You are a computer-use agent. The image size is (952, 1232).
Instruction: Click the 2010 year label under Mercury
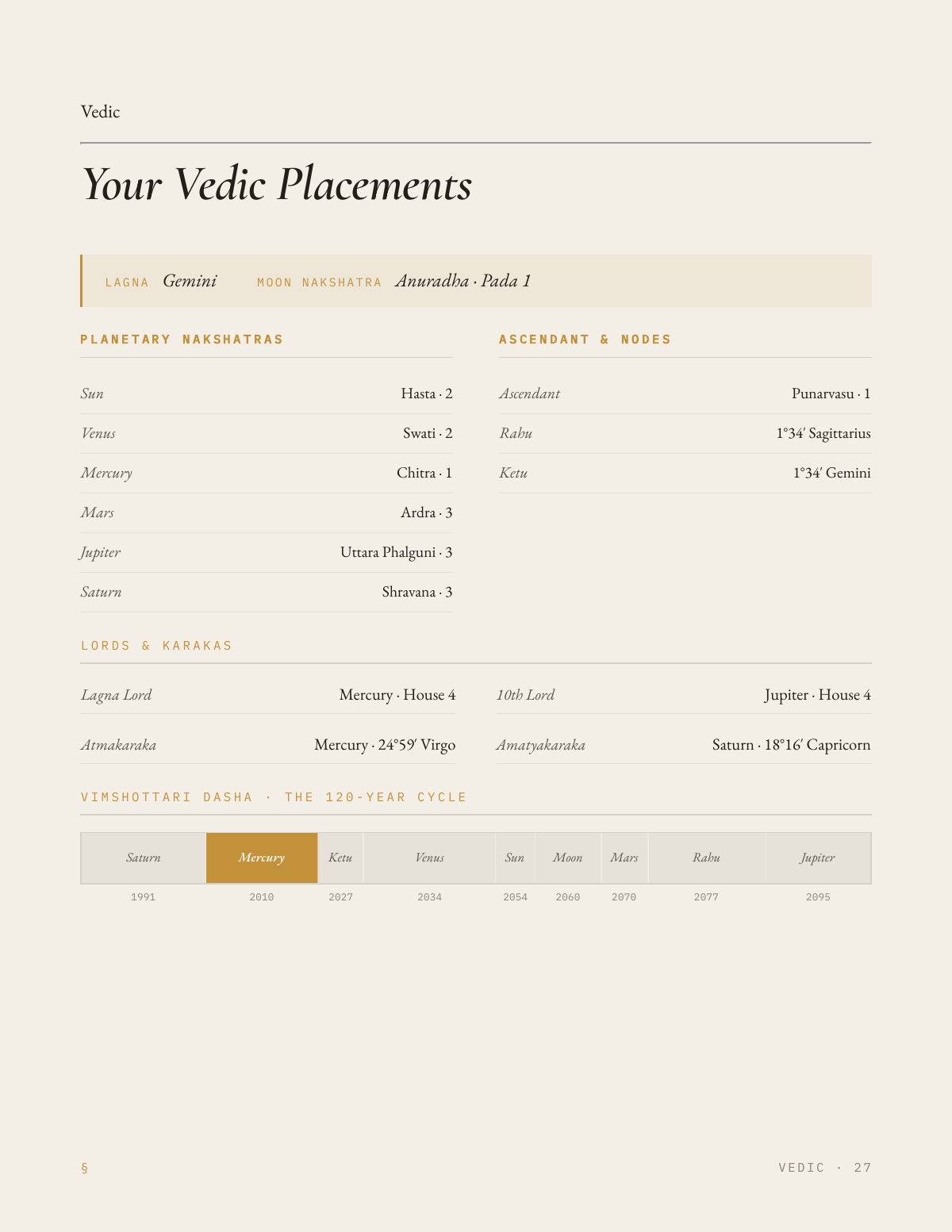262,897
